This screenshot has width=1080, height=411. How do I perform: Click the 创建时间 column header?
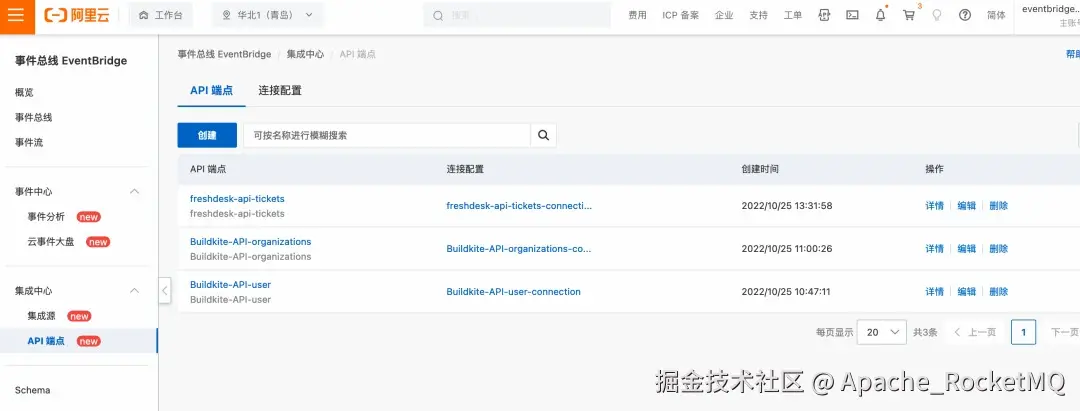click(x=760, y=169)
